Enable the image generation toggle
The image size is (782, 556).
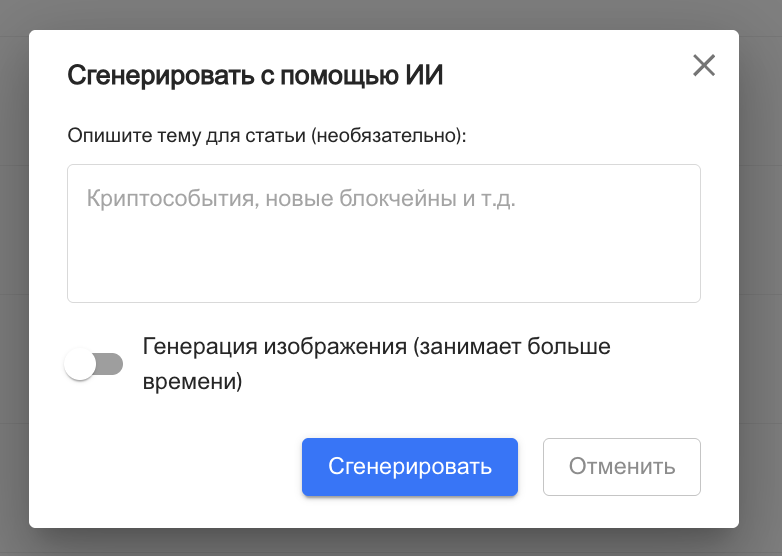93,365
